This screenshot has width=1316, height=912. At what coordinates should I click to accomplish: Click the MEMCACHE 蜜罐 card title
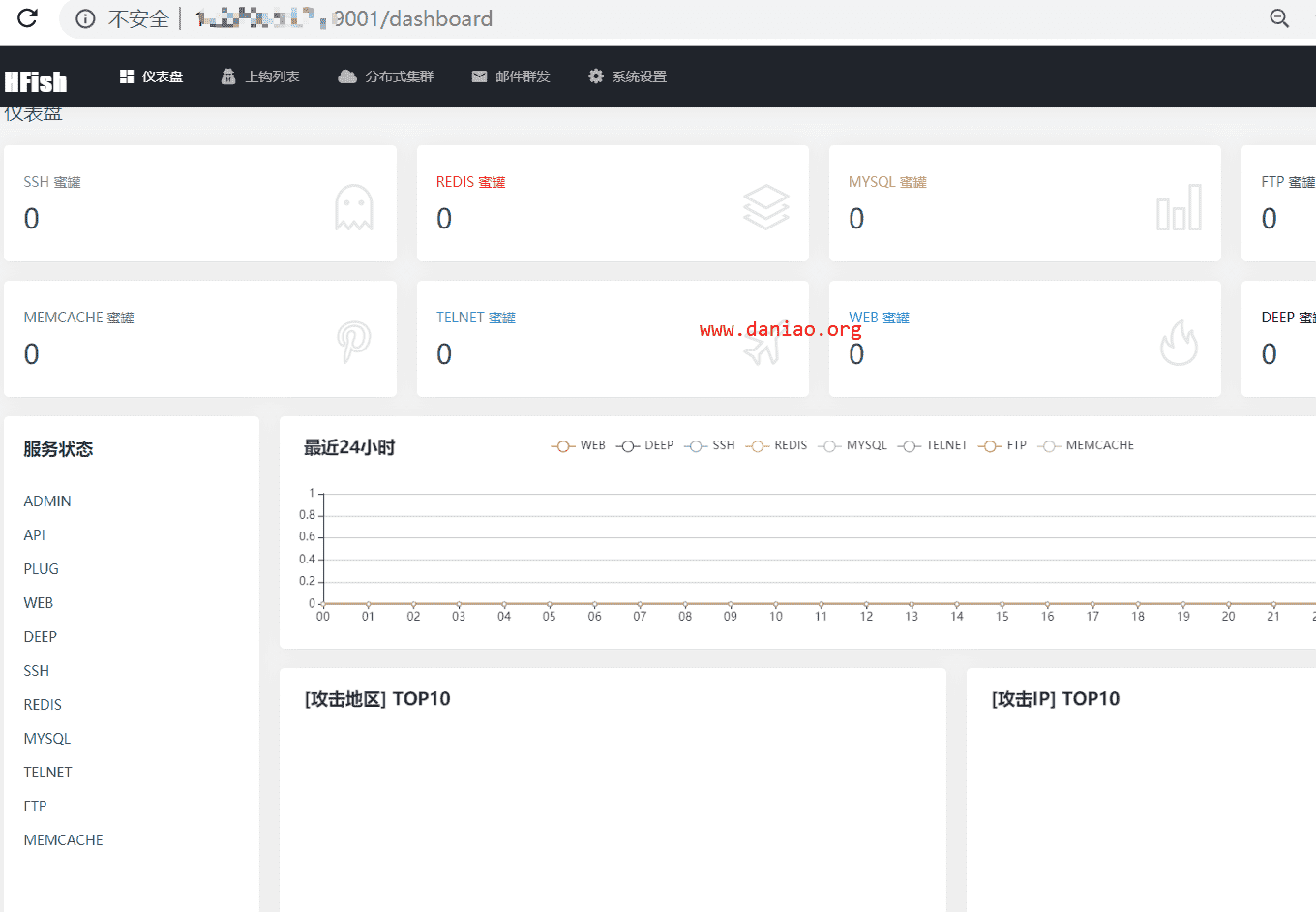point(78,318)
